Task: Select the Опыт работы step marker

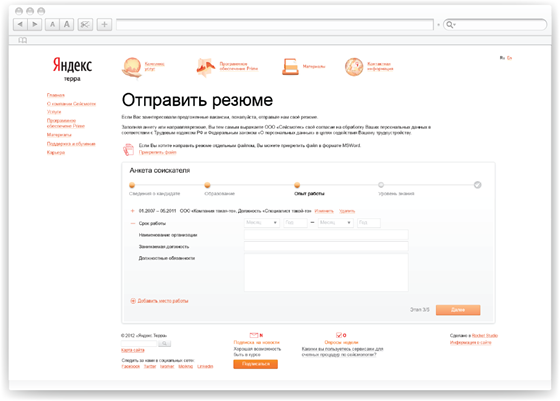Action: pyautogui.click(x=297, y=185)
